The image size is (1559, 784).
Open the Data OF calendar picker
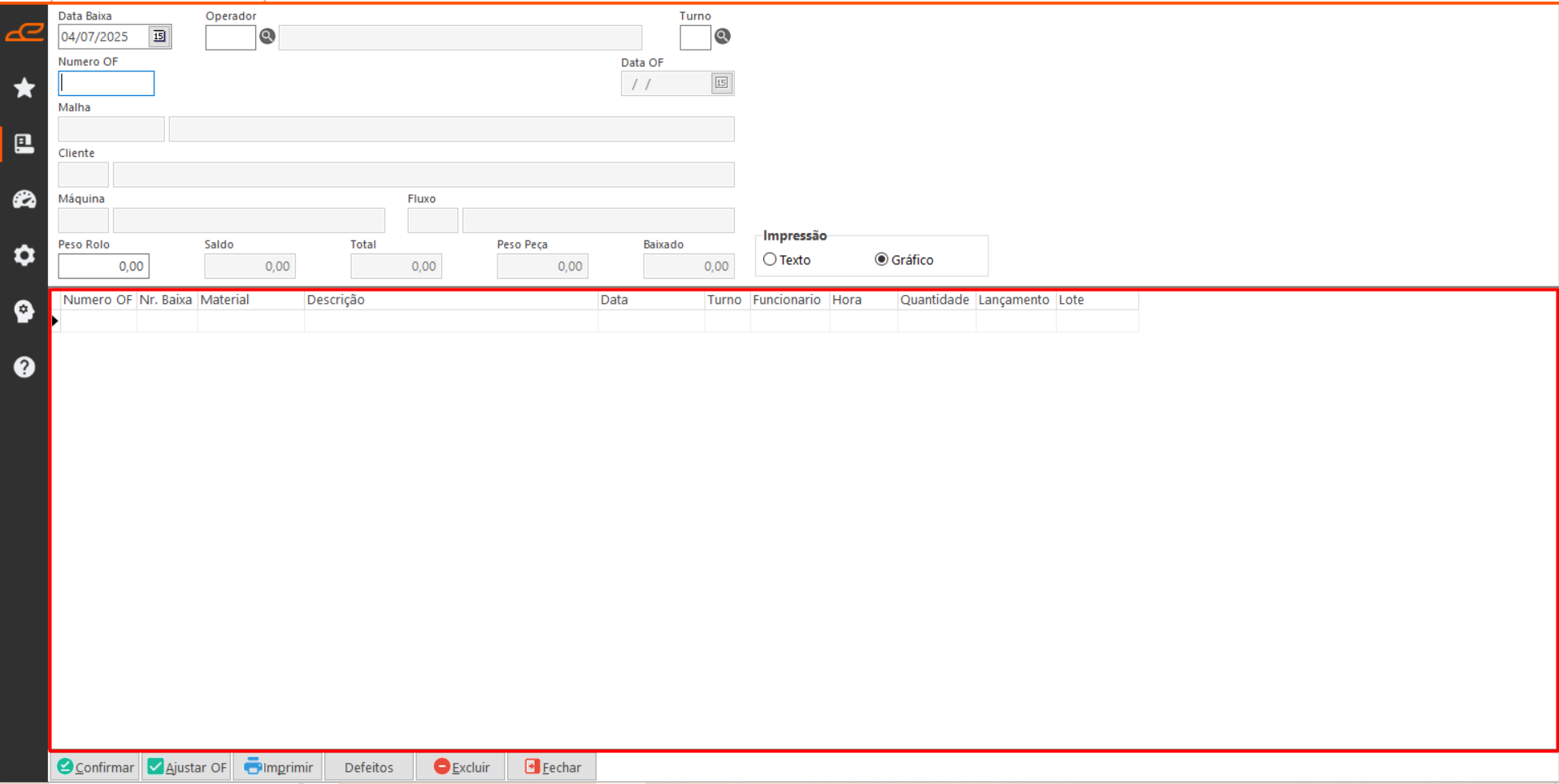point(722,83)
